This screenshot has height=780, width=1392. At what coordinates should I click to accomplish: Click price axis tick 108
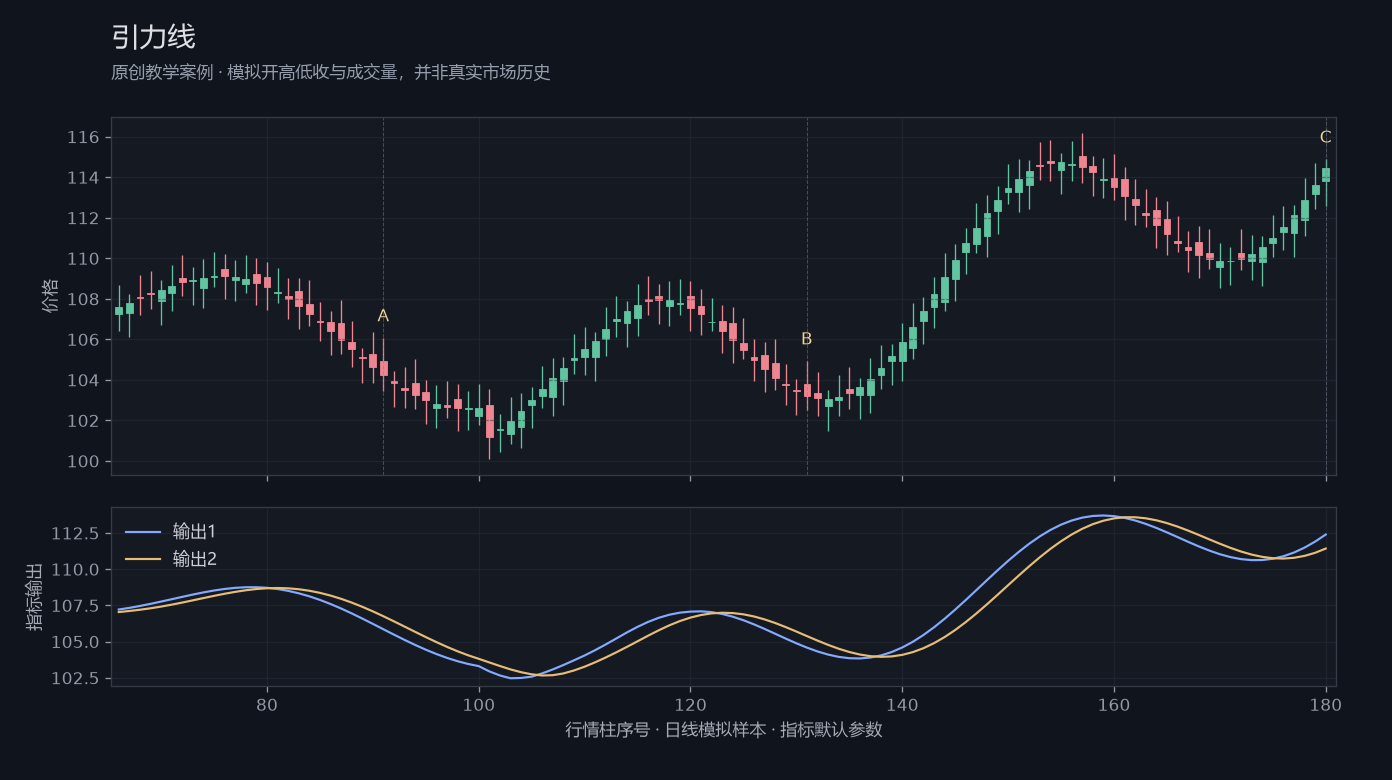tap(84, 299)
